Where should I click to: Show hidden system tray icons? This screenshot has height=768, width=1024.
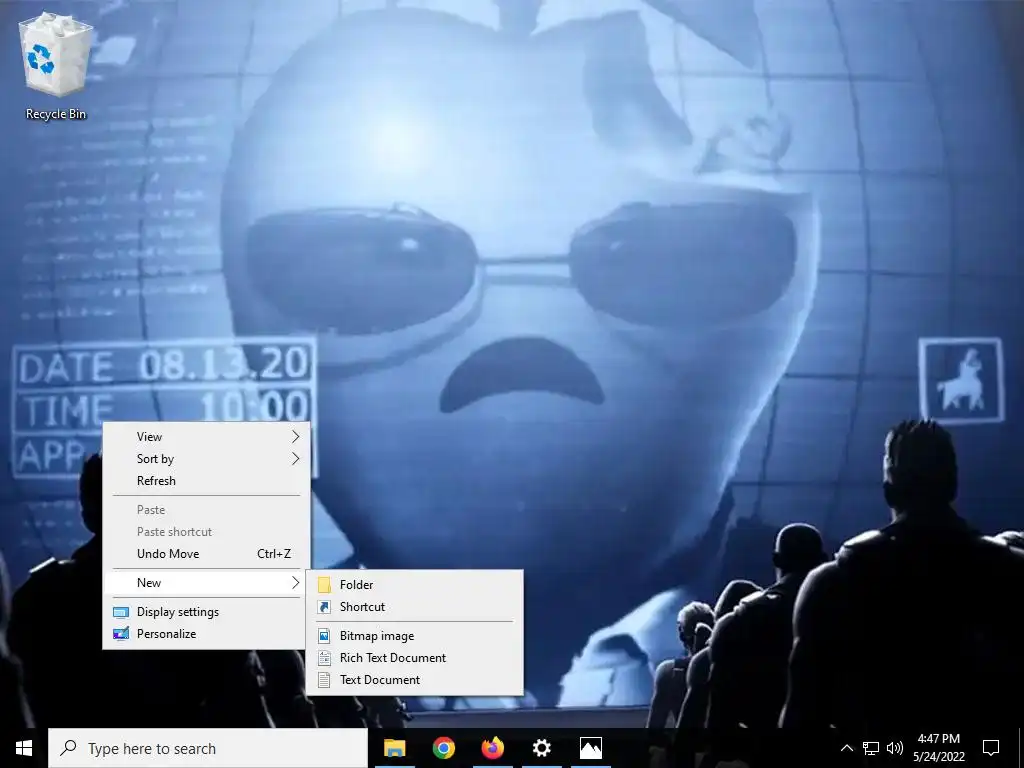(x=846, y=748)
